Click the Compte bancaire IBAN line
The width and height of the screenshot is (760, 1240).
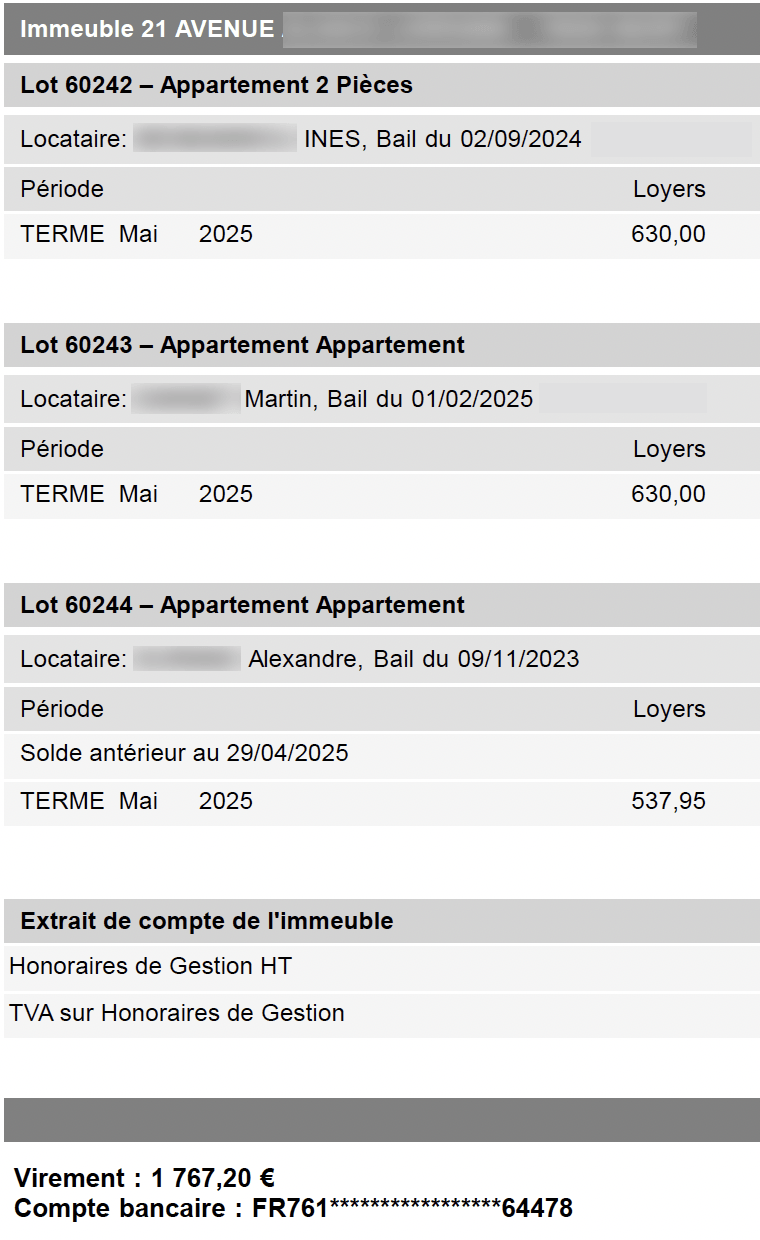tap(293, 1208)
